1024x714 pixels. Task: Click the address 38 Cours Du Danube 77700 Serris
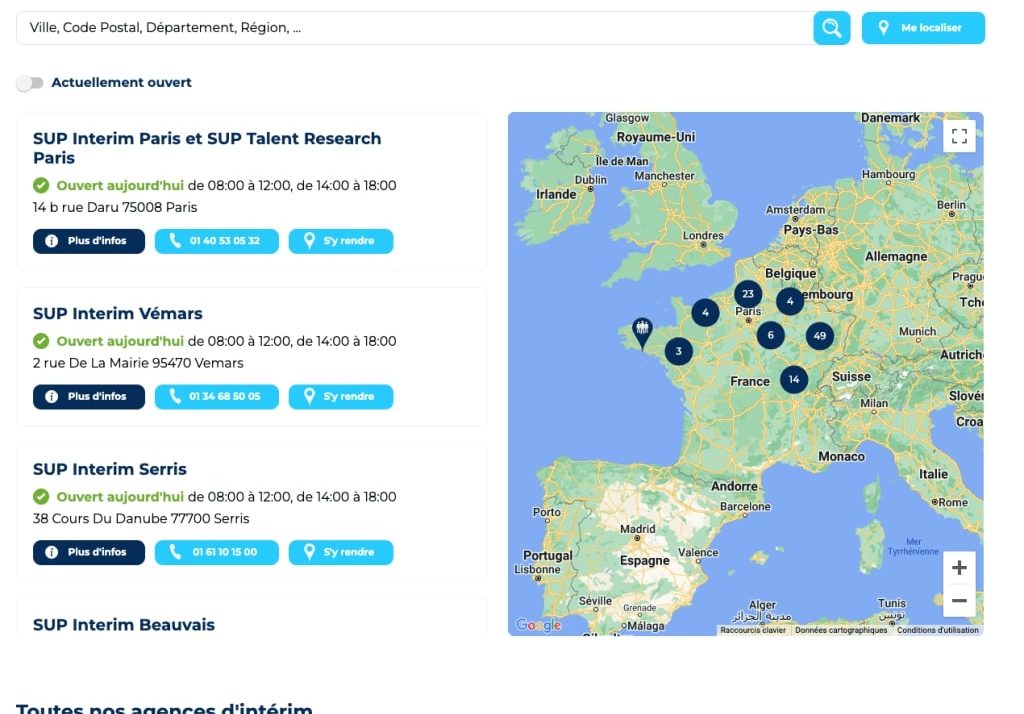point(141,519)
